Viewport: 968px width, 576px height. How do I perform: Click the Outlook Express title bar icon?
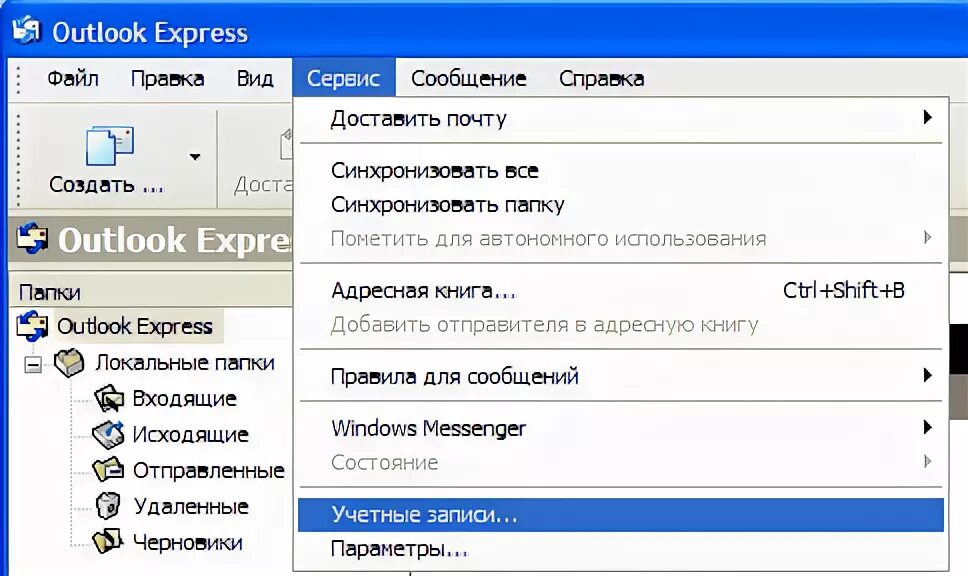tap(26, 30)
